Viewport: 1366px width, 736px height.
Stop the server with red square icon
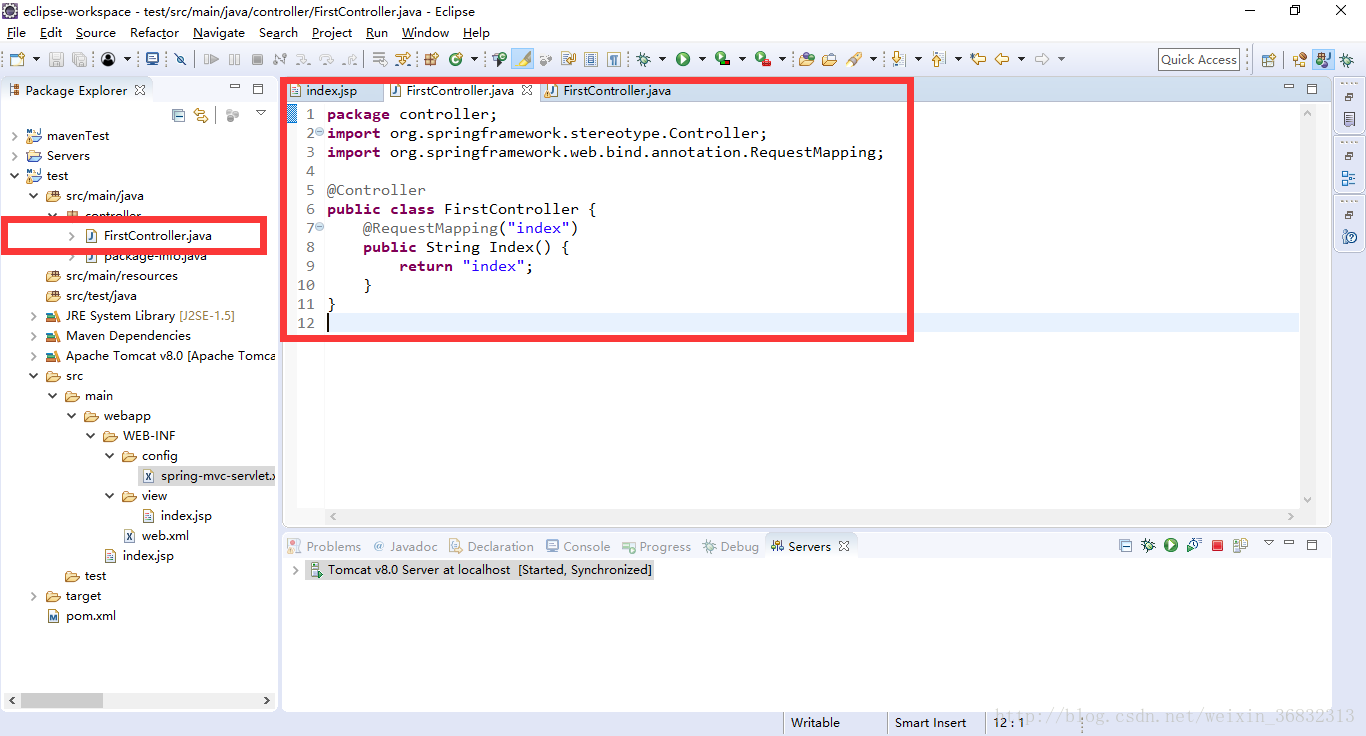click(1217, 546)
